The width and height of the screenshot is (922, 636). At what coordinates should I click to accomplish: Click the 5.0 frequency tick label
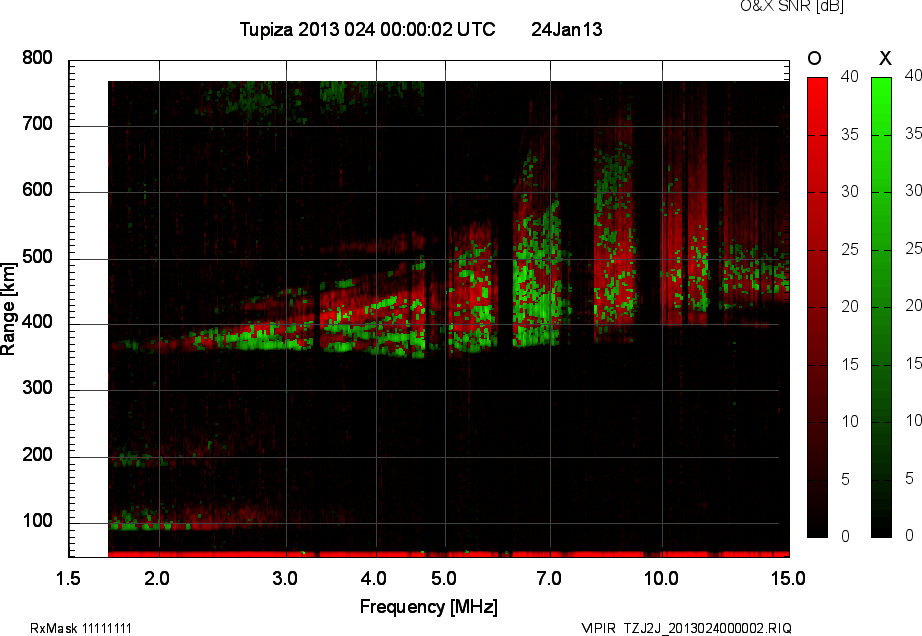(x=444, y=578)
